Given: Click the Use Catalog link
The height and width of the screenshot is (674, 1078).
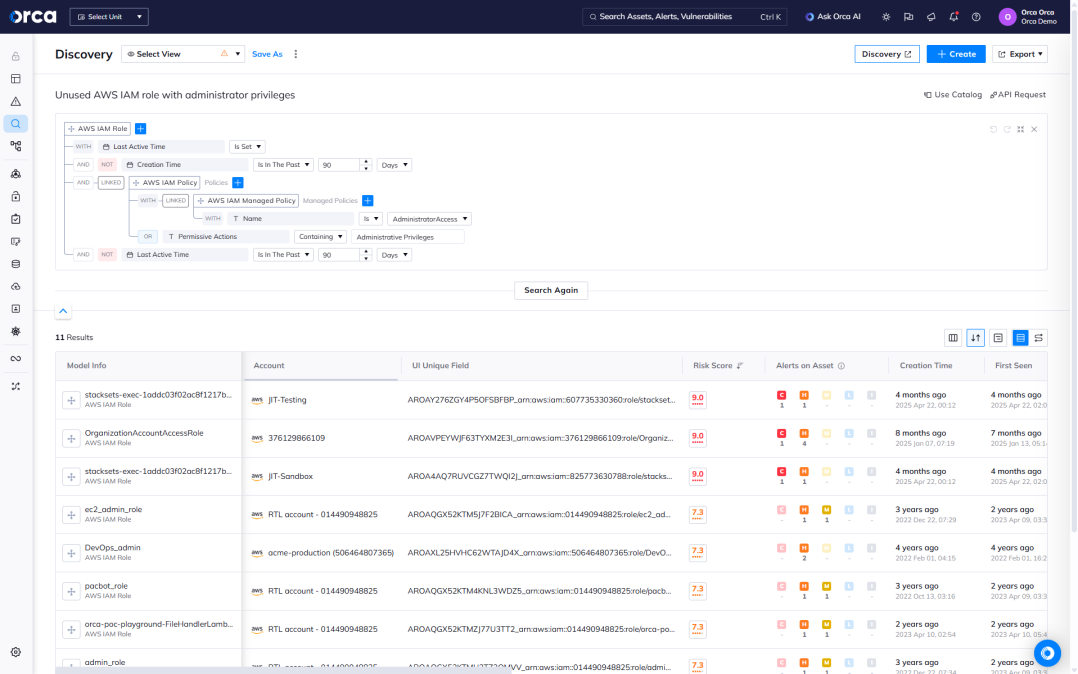Looking at the screenshot, I should pyautogui.click(x=953, y=95).
